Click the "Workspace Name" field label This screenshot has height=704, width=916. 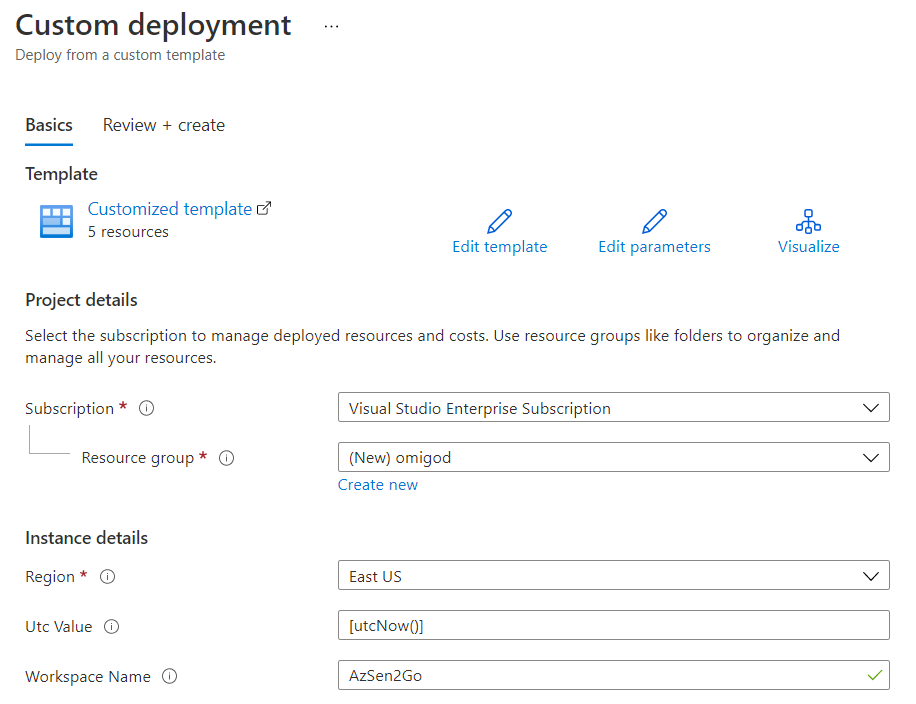click(x=88, y=677)
